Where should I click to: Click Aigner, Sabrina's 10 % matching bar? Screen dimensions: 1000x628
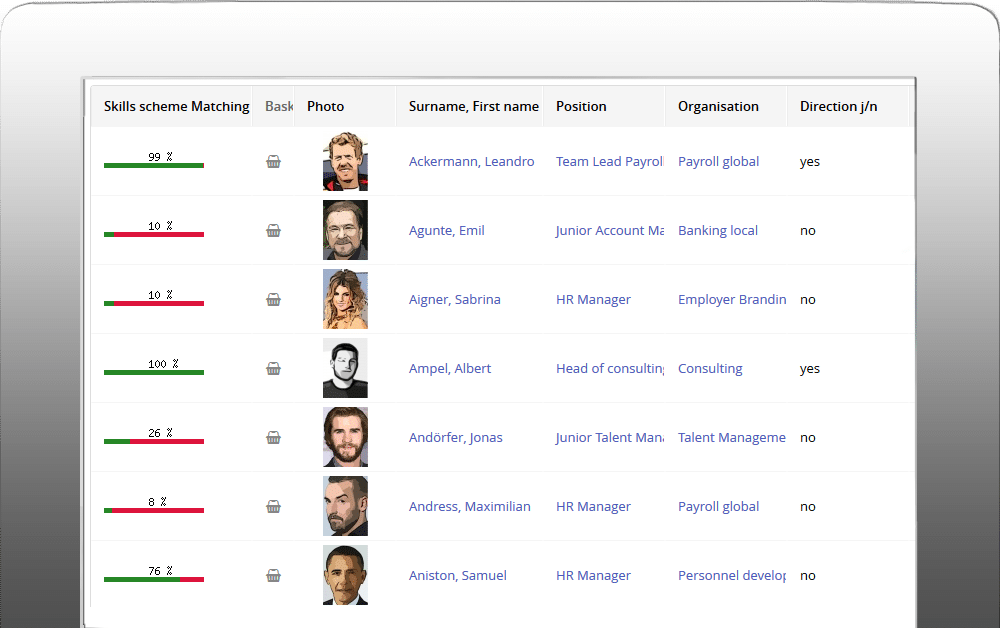coord(154,303)
